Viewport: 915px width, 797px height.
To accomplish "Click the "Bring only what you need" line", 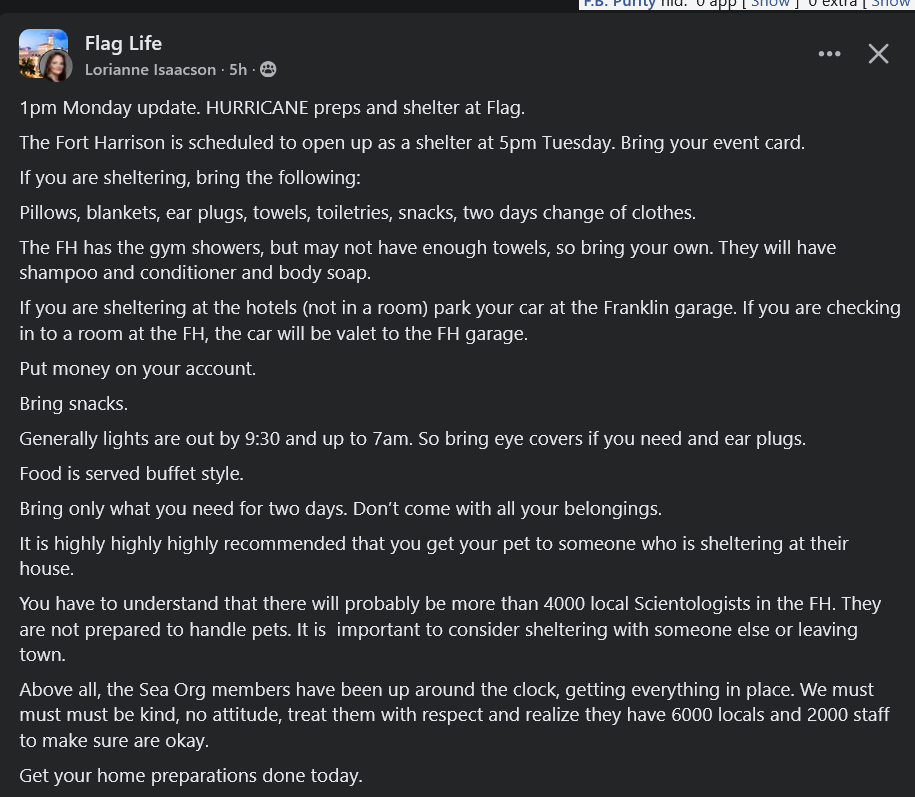I will click(x=340, y=508).
